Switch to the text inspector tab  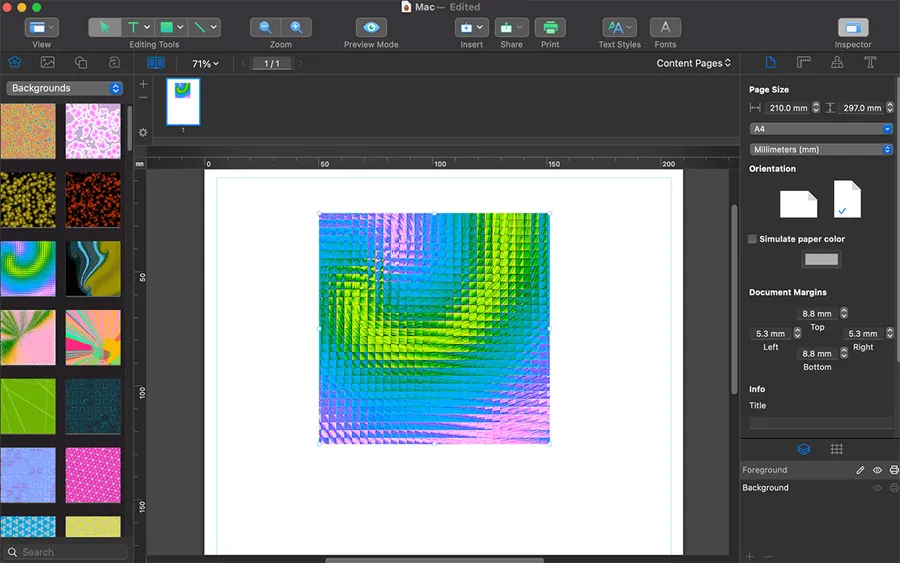point(870,63)
